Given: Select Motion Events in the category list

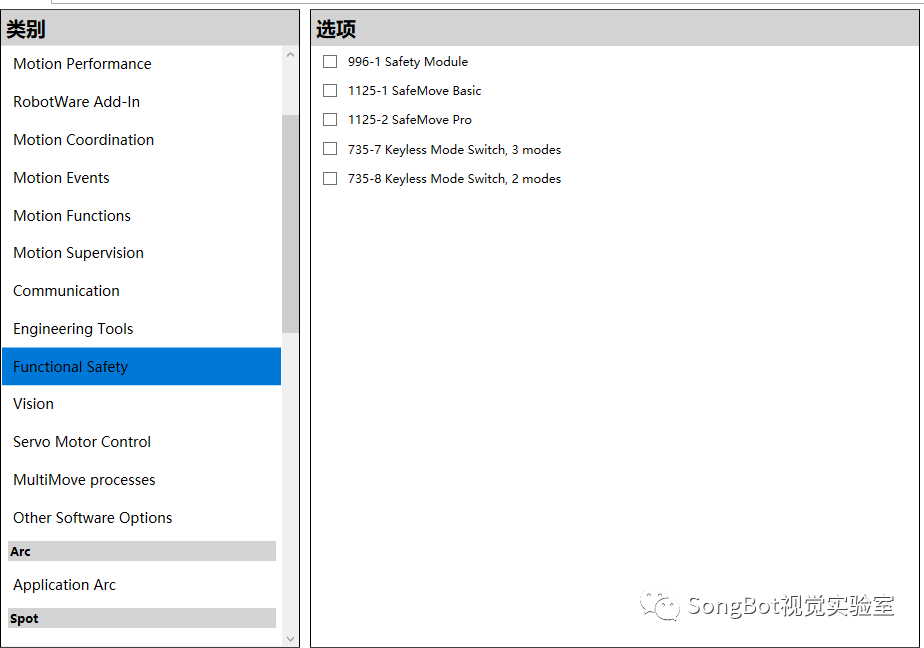Looking at the screenshot, I should (x=141, y=178).
